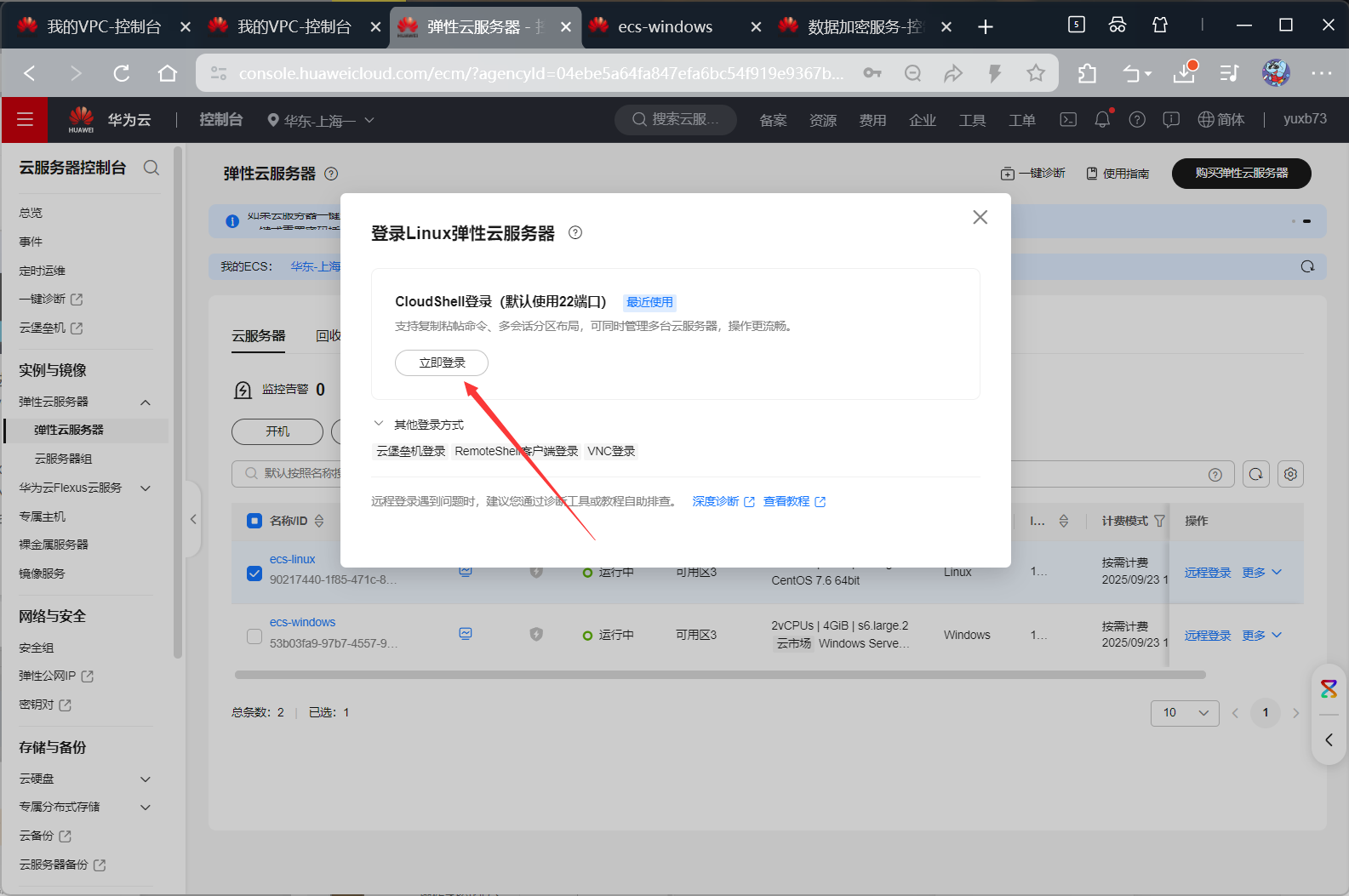
Task: Expand 专属分布式存储 in the sidebar
Action: (x=146, y=807)
